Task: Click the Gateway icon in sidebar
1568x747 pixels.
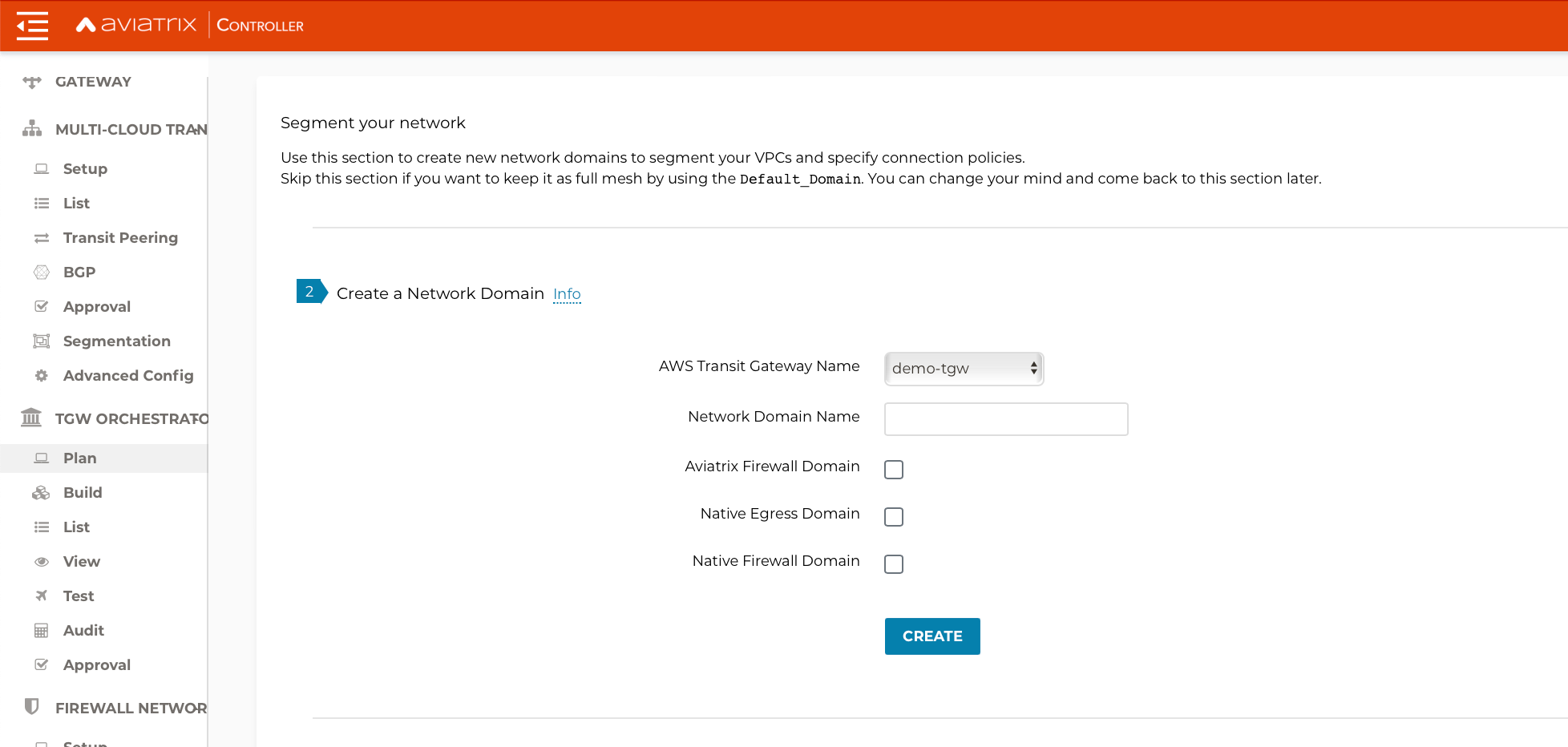Action: pyautogui.click(x=32, y=82)
